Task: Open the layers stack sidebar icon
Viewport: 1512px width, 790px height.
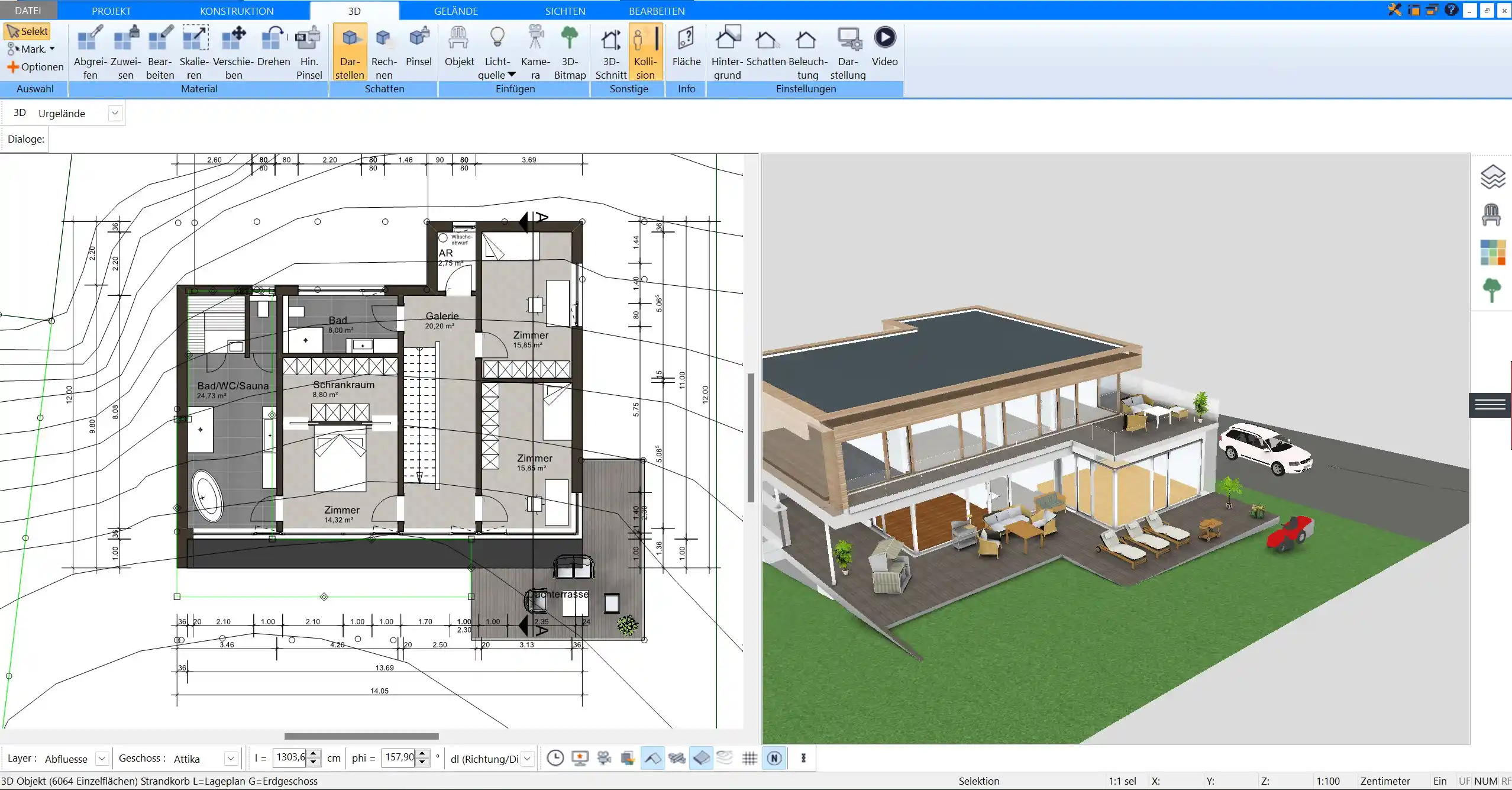Action: coord(1492,177)
